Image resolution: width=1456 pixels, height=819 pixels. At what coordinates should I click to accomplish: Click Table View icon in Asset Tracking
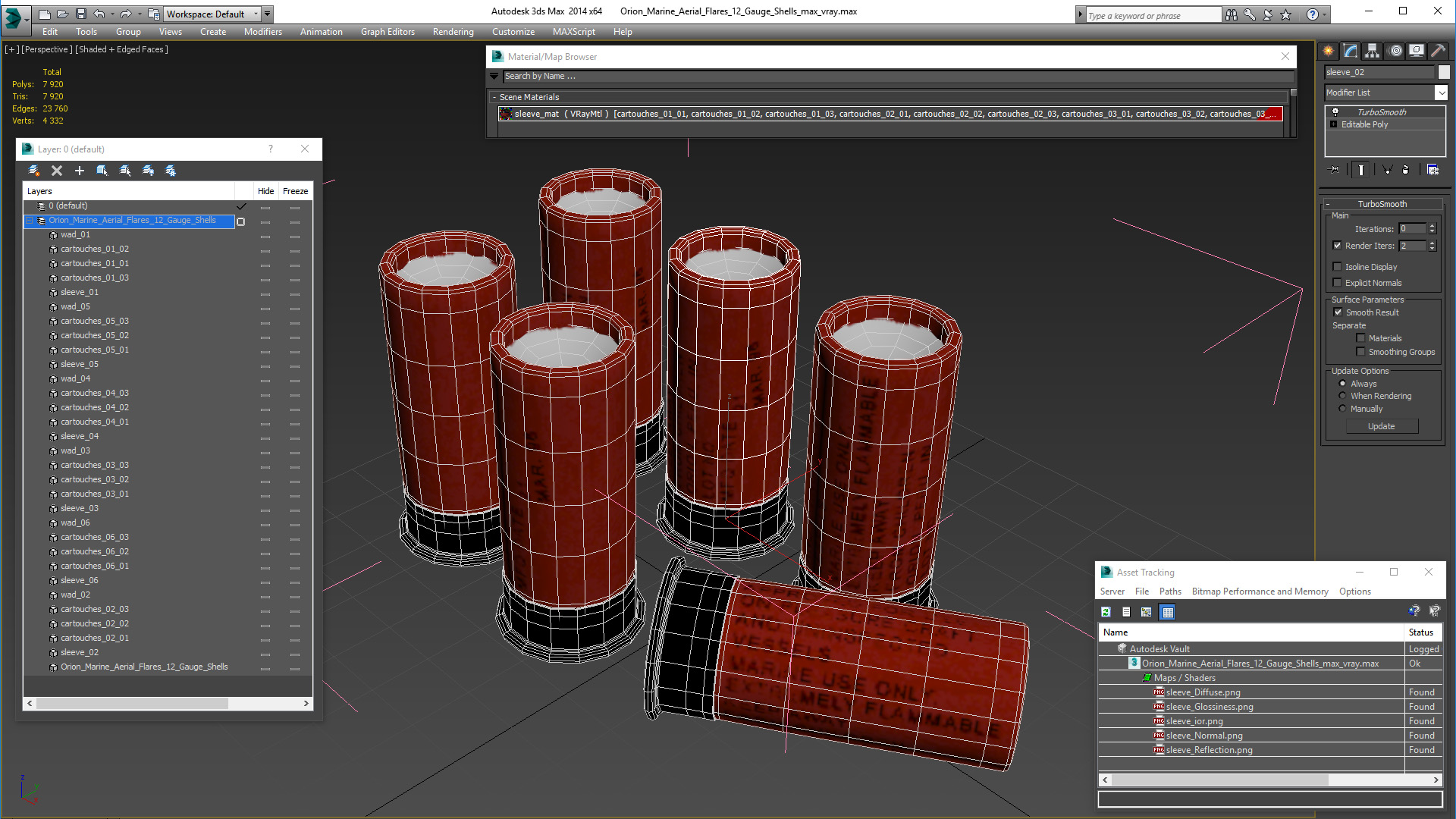click(x=1168, y=612)
